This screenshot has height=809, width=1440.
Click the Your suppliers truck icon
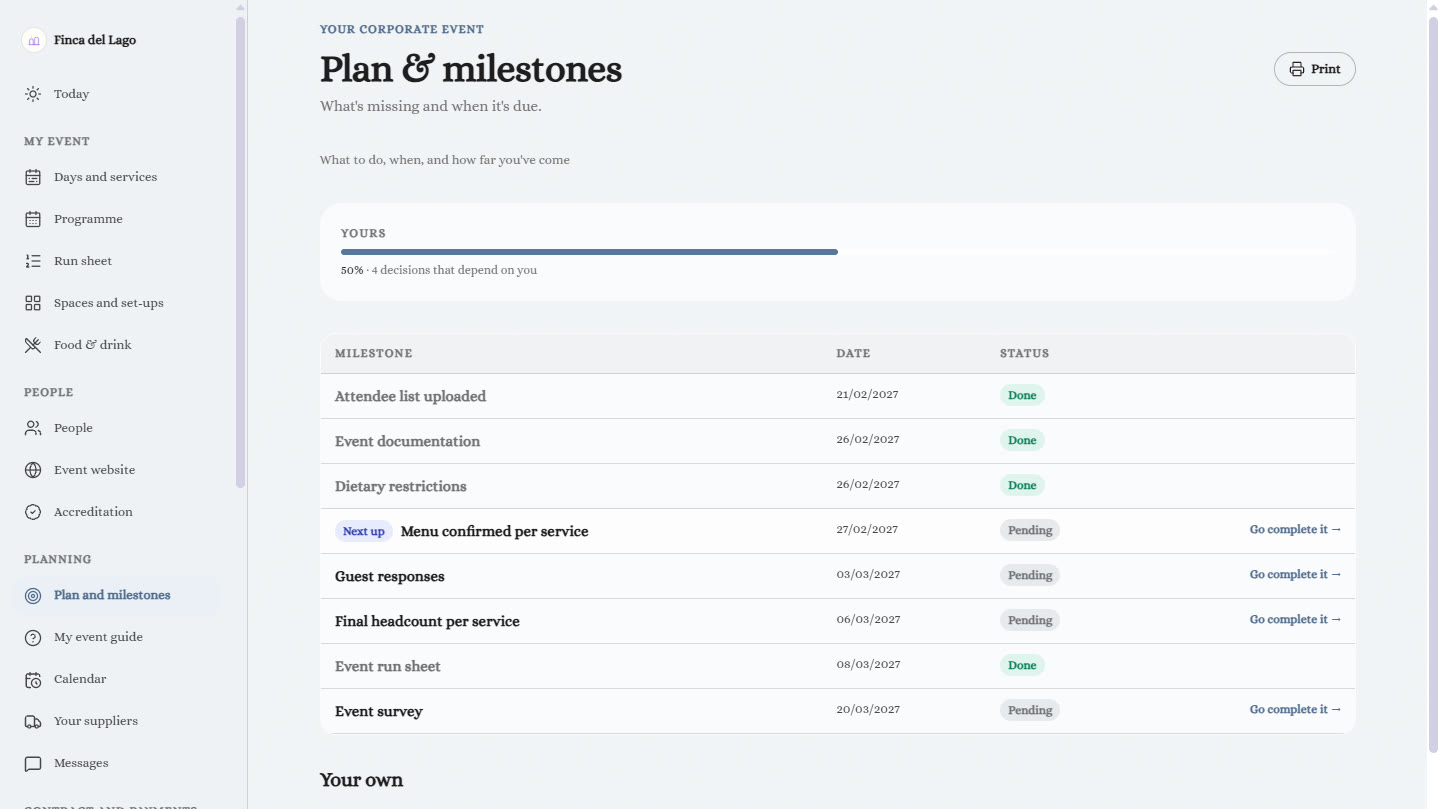coord(33,721)
